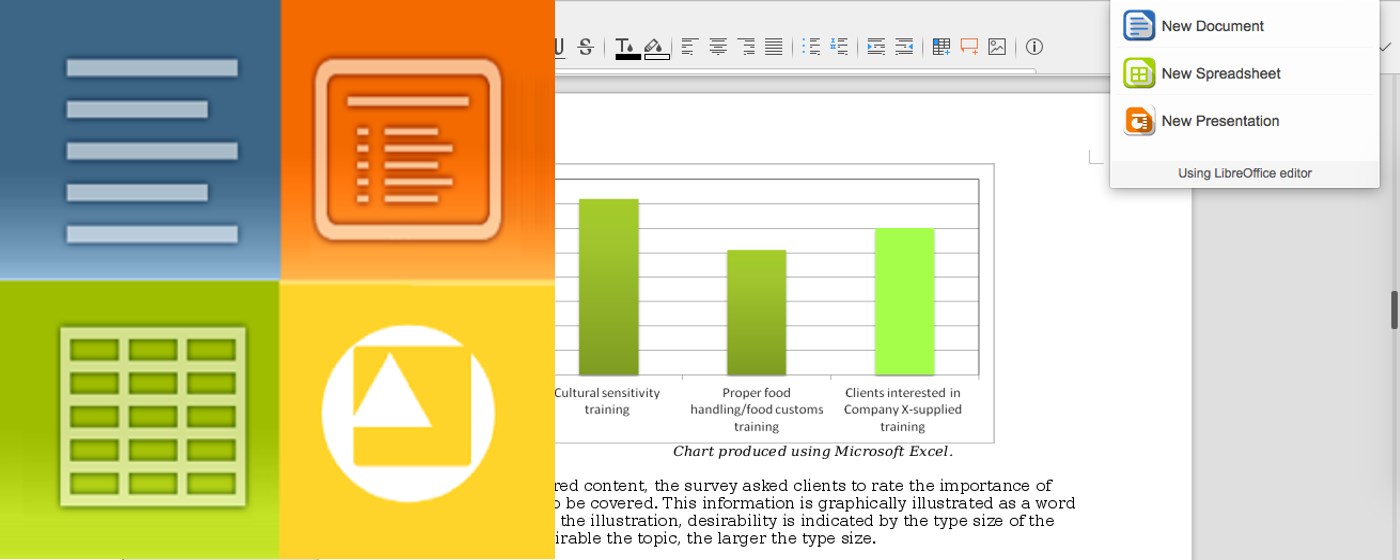Click the 'Using LibreOffice editor' text
The width and height of the screenshot is (1400, 560).
(1245, 173)
